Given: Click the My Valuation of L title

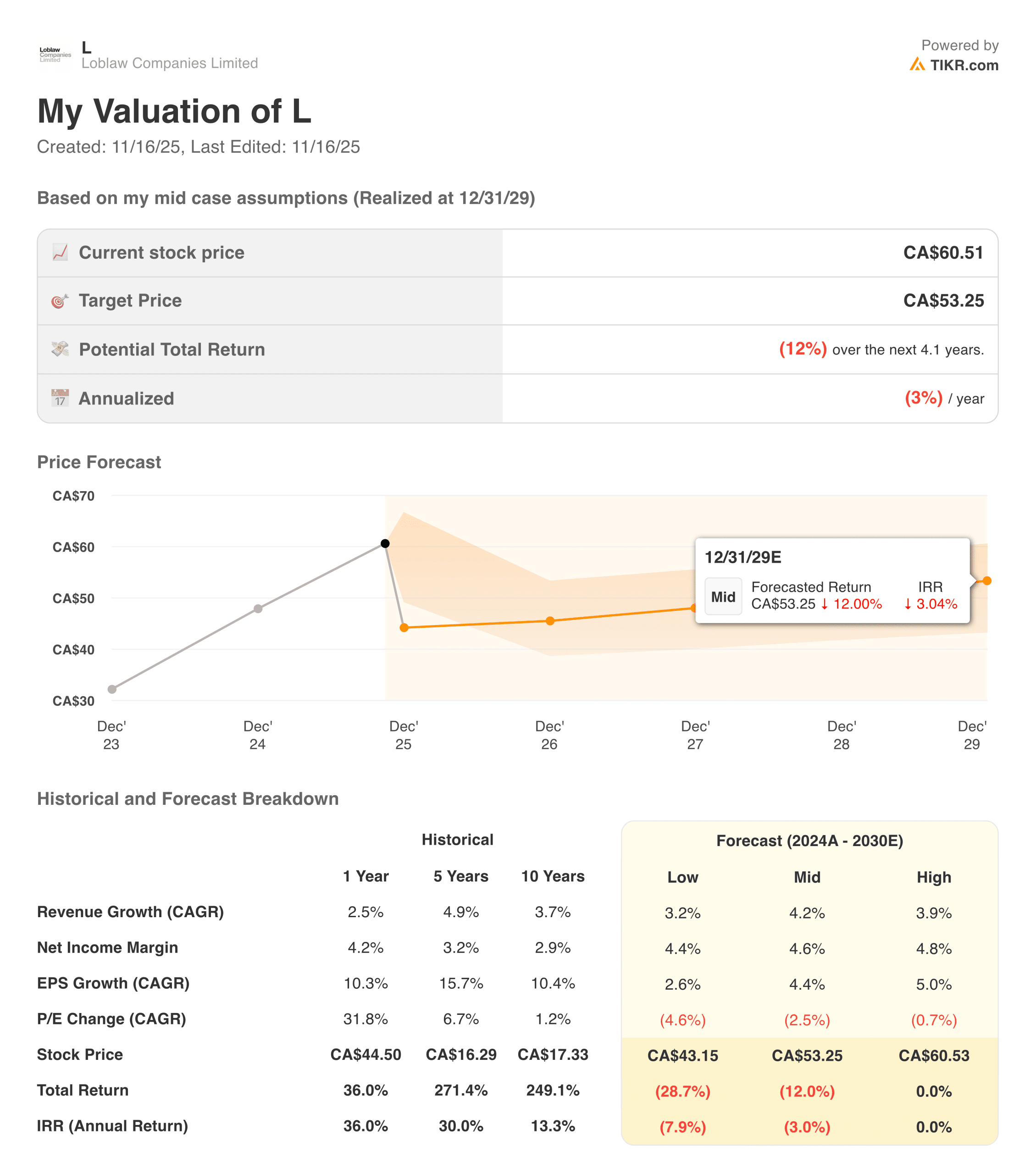Looking at the screenshot, I should pos(175,111).
